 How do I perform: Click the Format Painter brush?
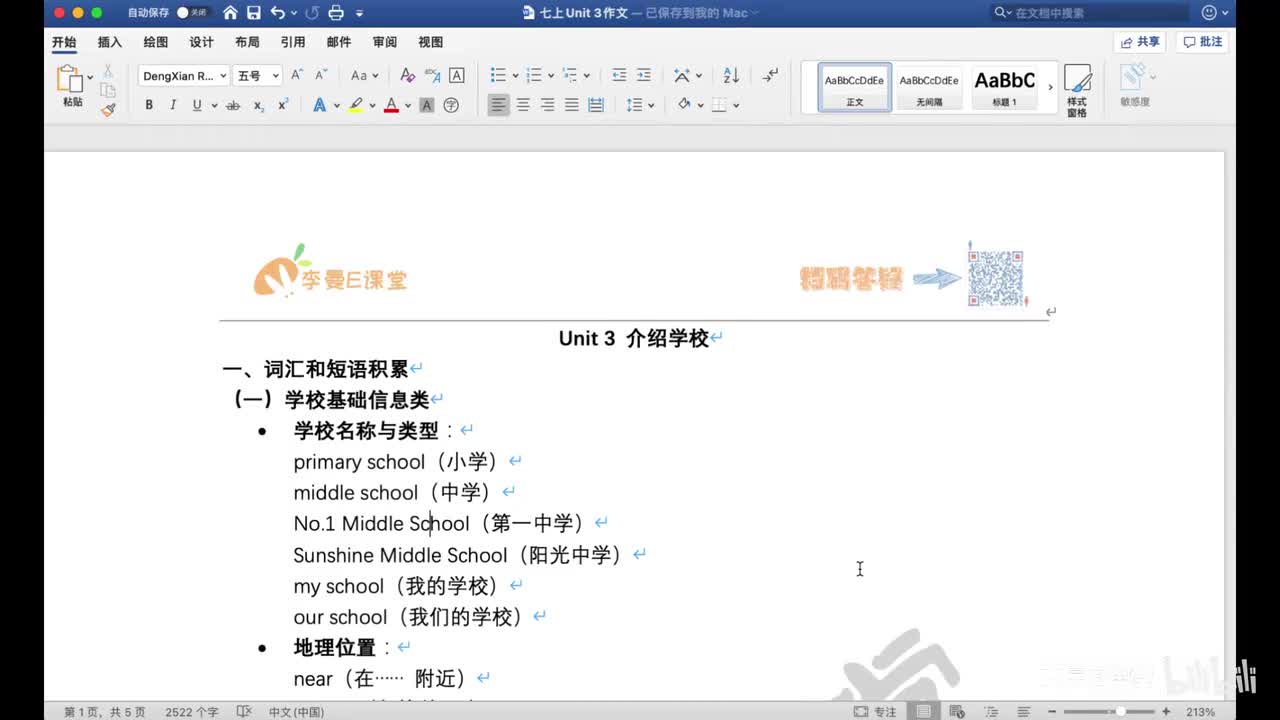(108, 109)
